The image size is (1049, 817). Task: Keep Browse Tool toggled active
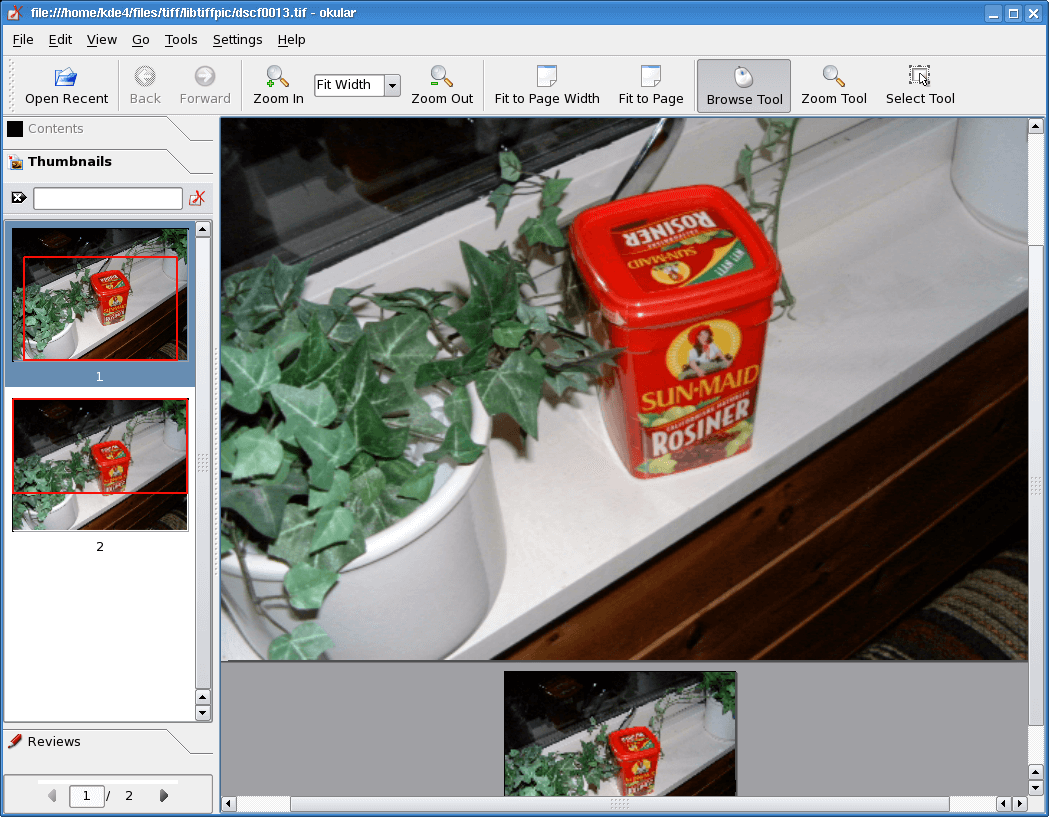743,85
